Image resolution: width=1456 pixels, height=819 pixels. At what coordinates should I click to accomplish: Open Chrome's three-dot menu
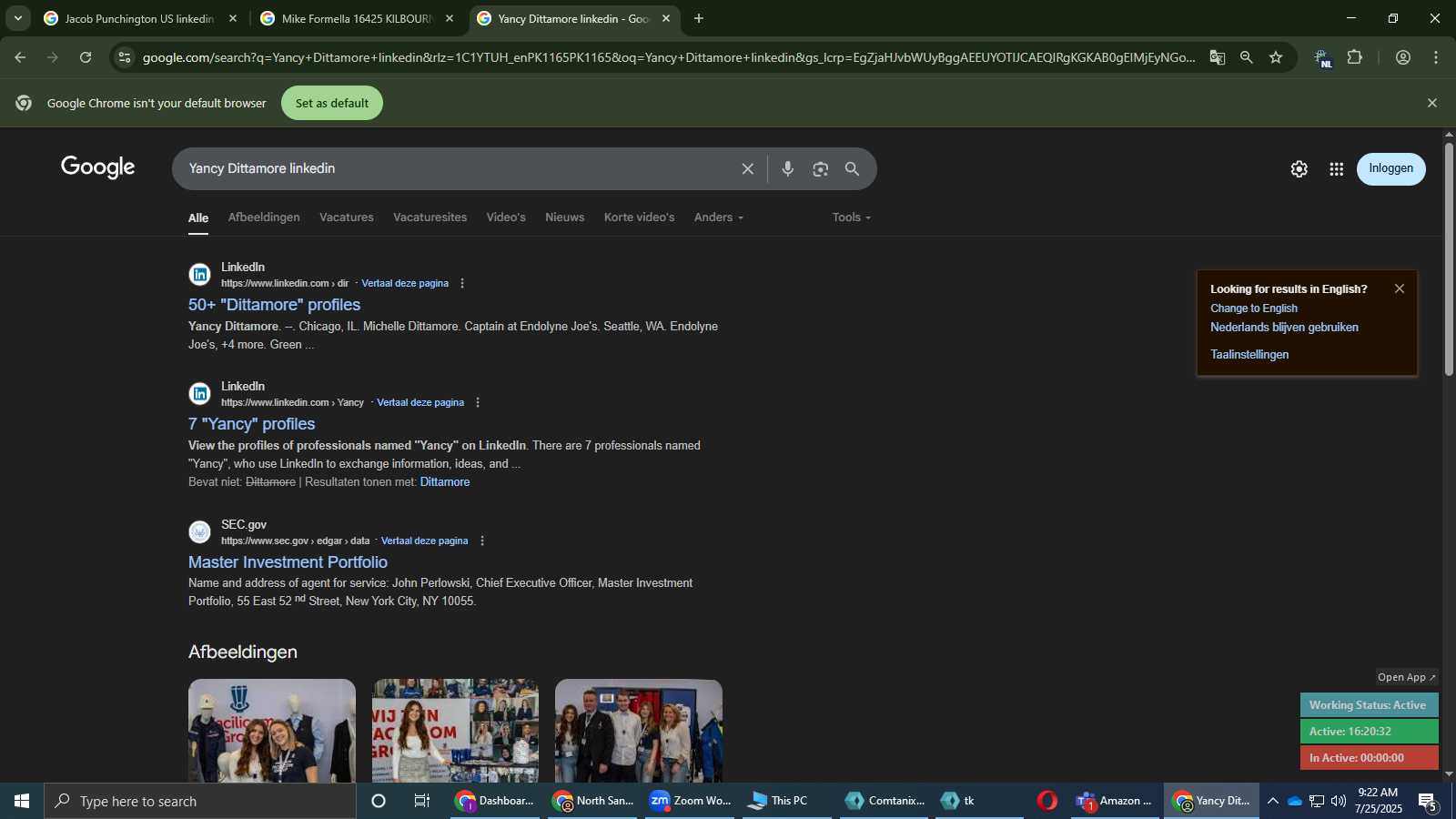click(1436, 57)
